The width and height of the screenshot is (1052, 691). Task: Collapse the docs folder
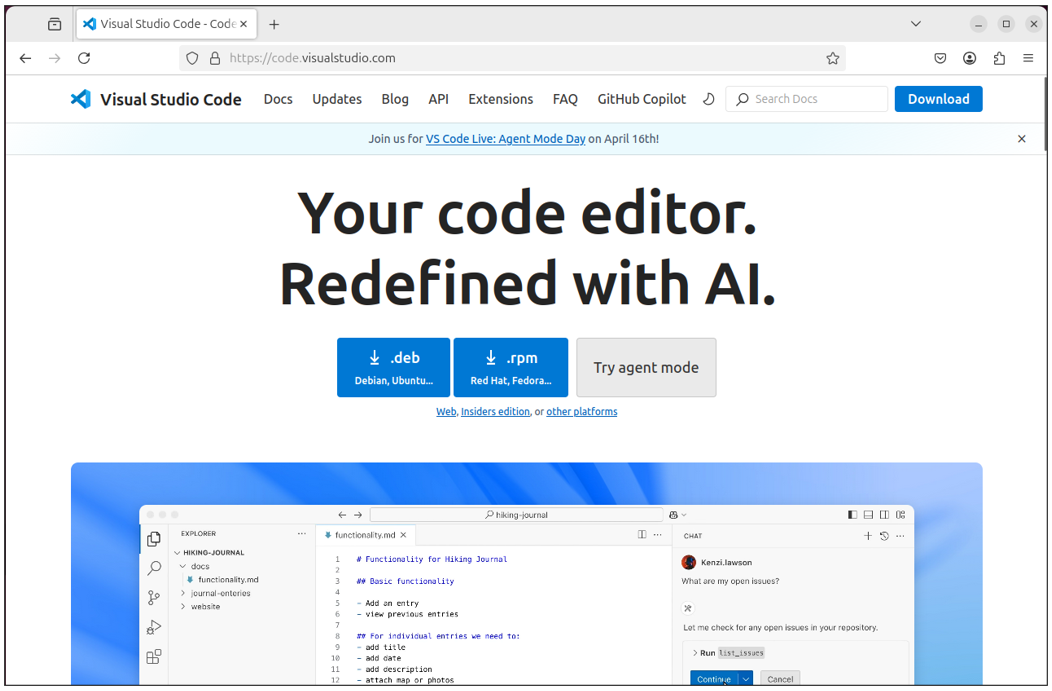click(x=182, y=566)
